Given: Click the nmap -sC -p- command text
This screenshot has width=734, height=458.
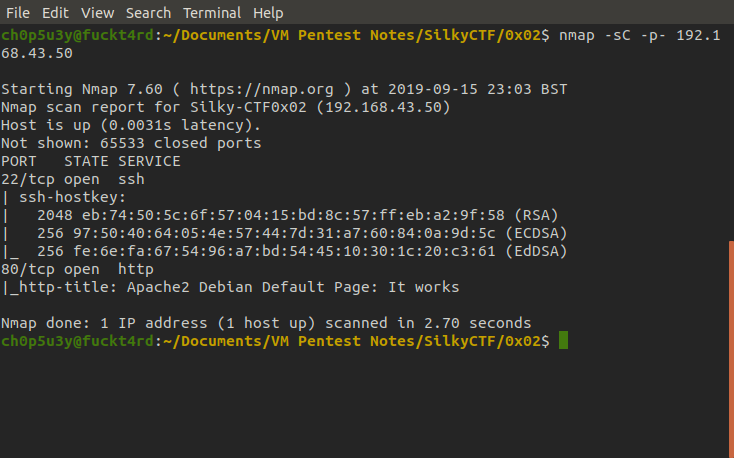Looking at the screenshot, I should (x=612, y=35).
